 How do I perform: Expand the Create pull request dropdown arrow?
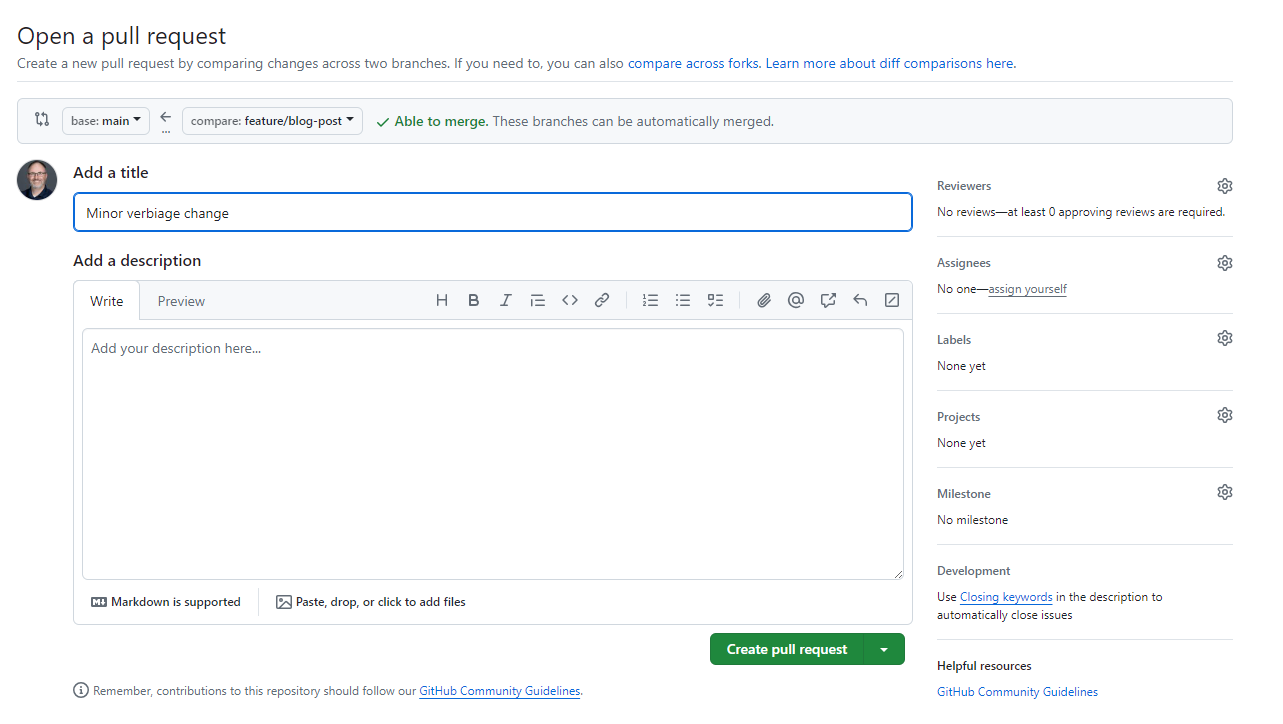(x=884, y=648)
